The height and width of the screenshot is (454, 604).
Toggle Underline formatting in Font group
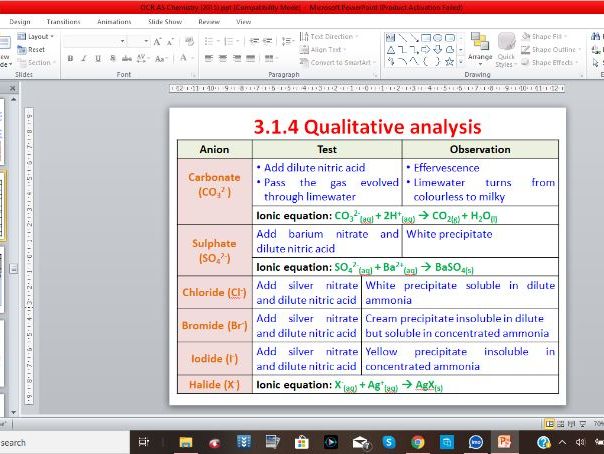pyautogui.click(x=97, y=59)
